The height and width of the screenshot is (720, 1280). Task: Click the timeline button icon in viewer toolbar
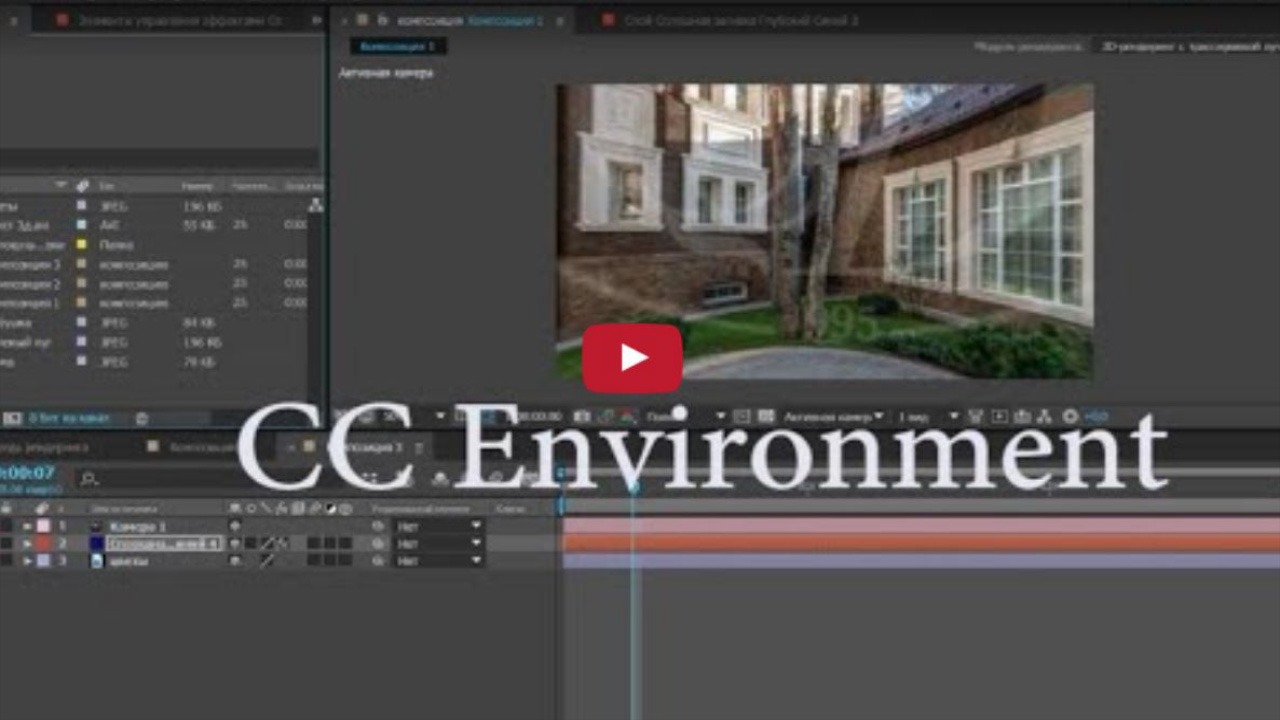tap(1021, 416)
